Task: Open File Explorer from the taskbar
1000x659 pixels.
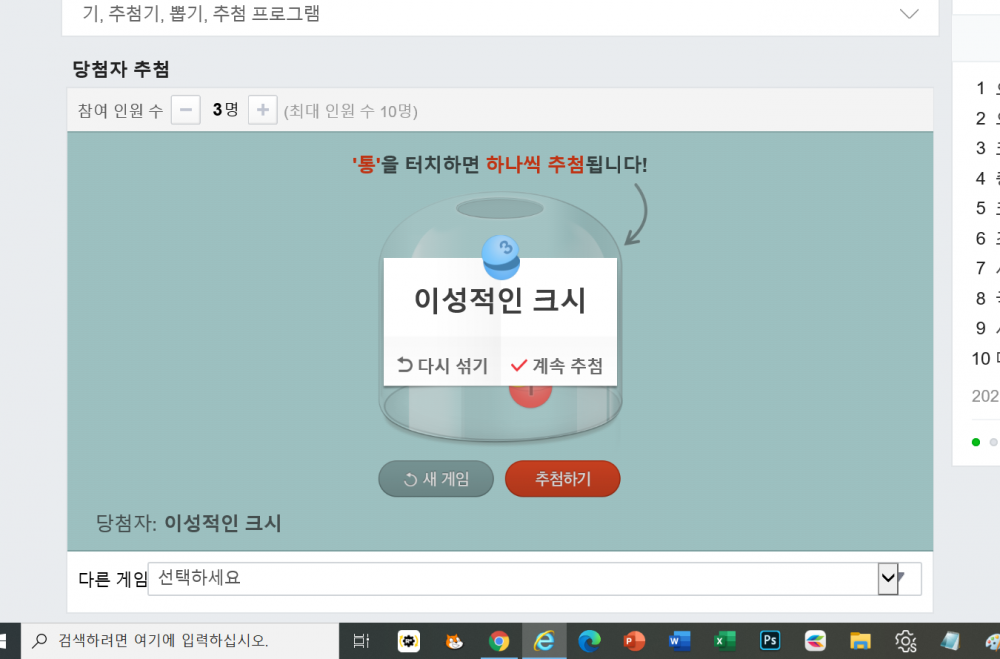Action: pyautogui.click(x=860, y=641)
